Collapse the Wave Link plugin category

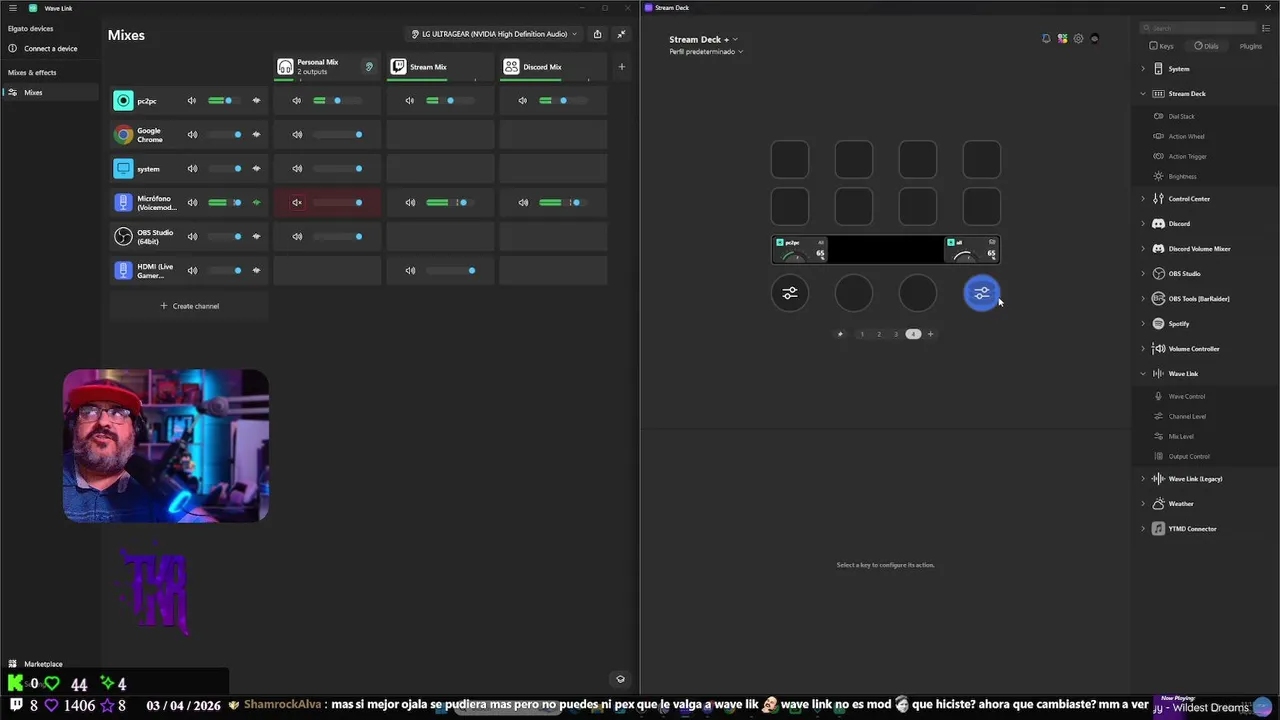[1143, 374]
